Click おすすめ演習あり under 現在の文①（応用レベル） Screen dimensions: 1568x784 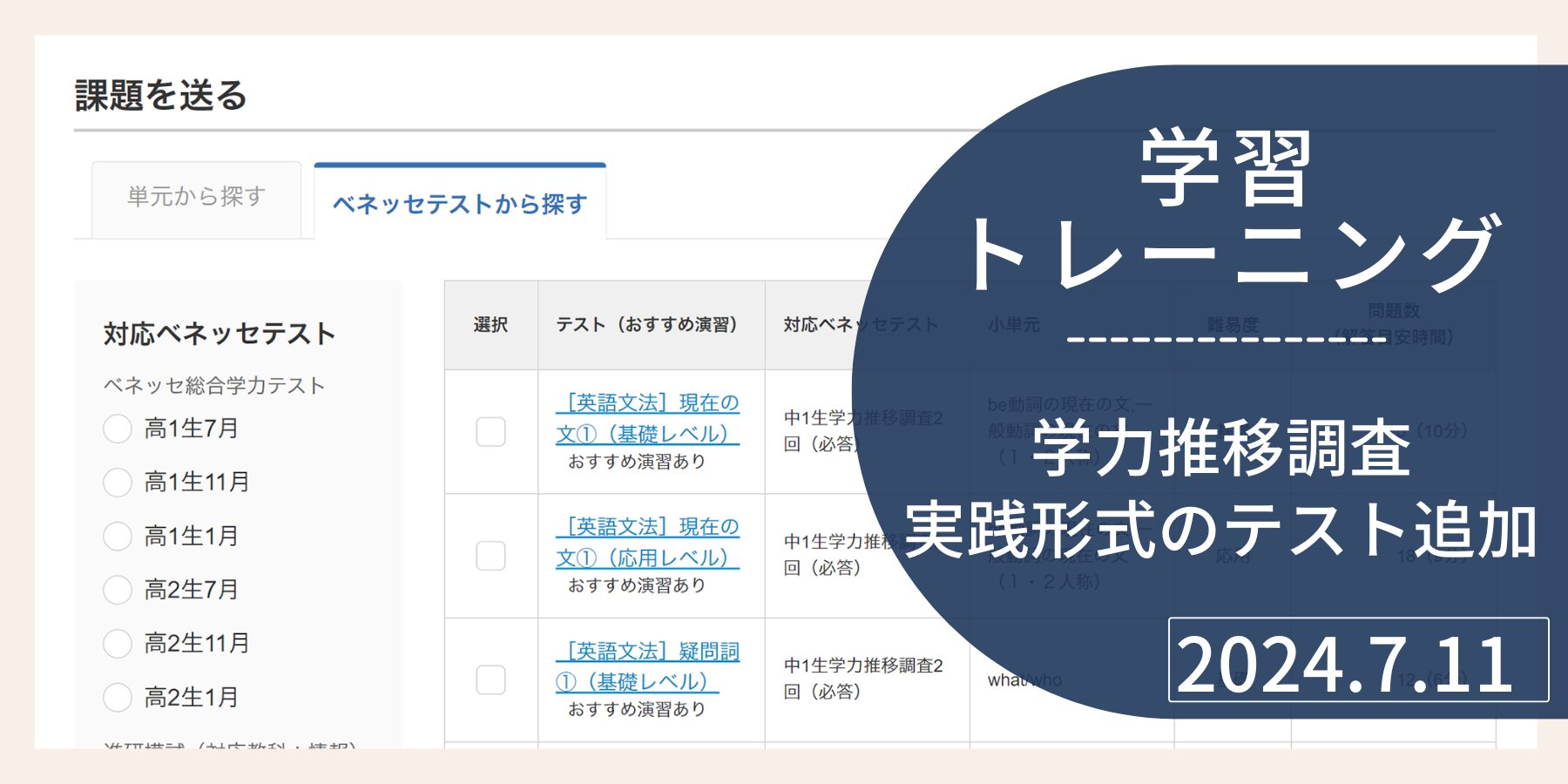coord(637,585)
